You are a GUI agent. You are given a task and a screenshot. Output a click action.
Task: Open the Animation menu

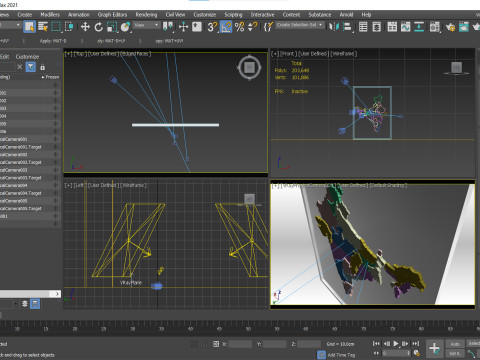coord(79,15)
